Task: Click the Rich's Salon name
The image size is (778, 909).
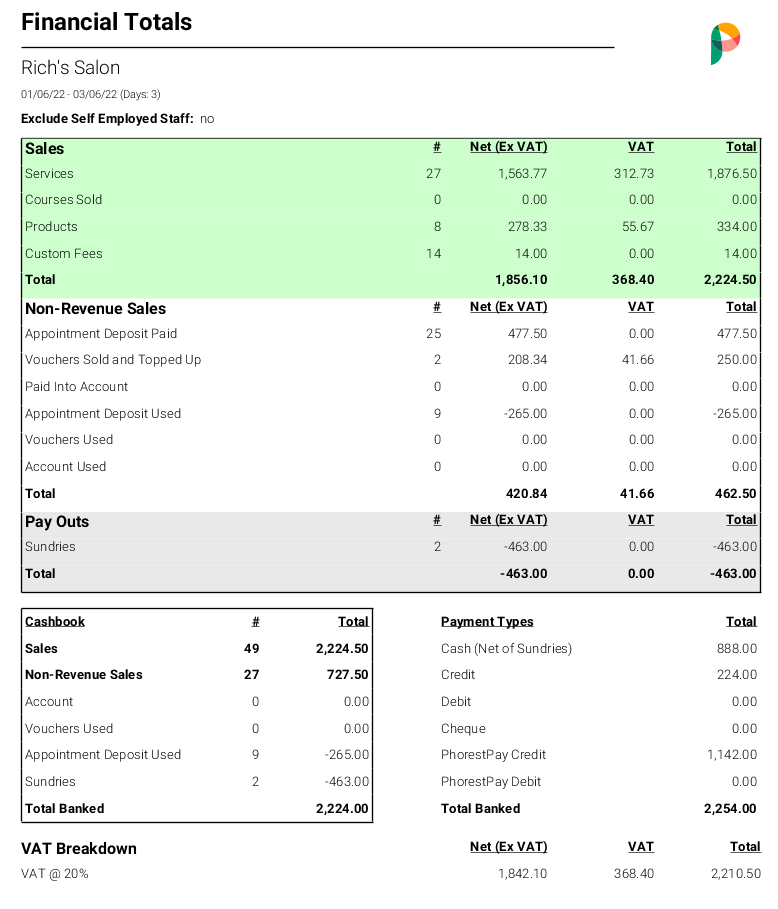Action: [71, 68]
